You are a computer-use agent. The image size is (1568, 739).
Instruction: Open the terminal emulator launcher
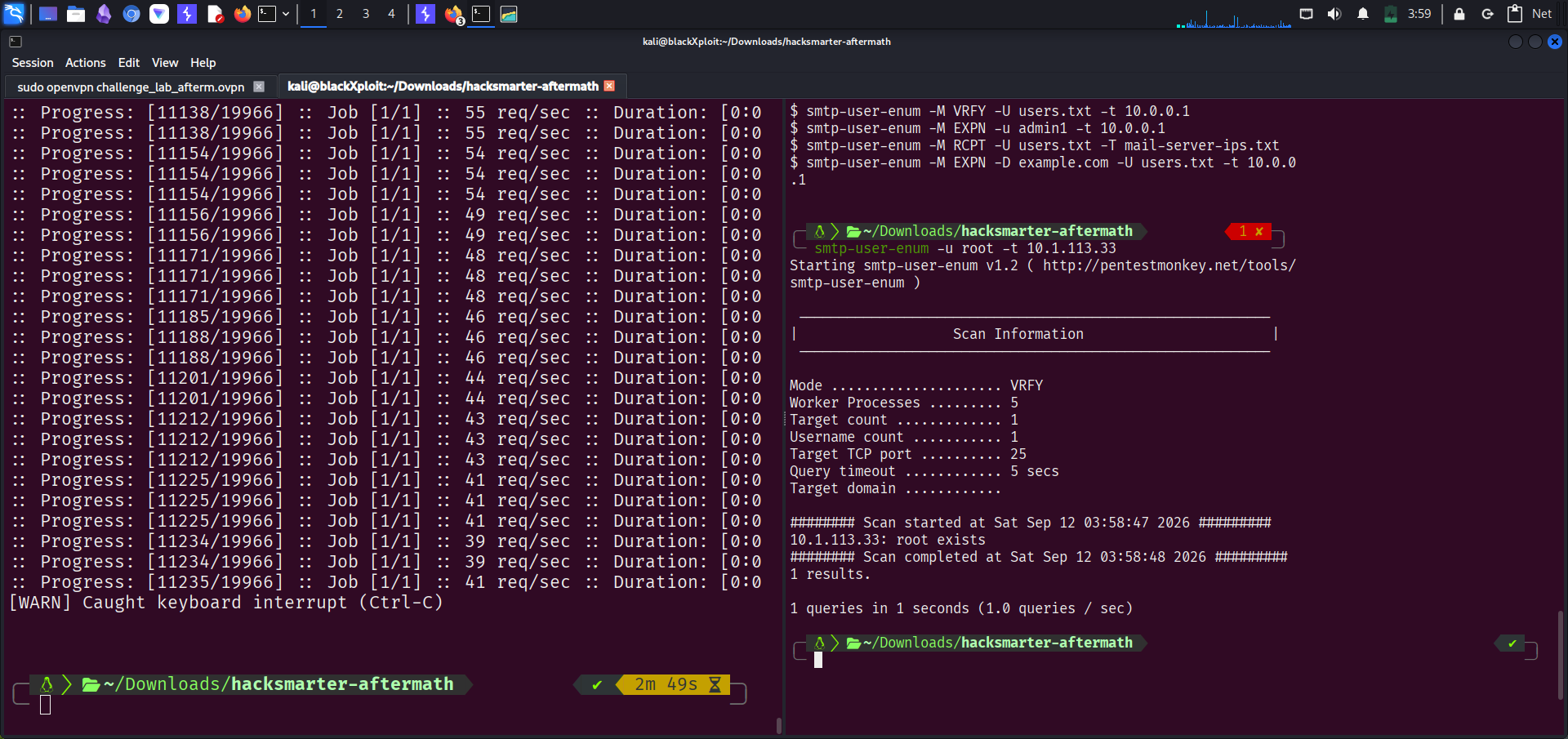[x=267, y=14]
